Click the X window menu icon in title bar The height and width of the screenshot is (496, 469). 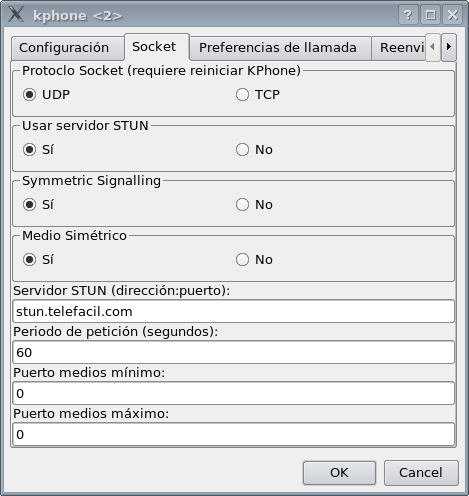click(16, 15)
